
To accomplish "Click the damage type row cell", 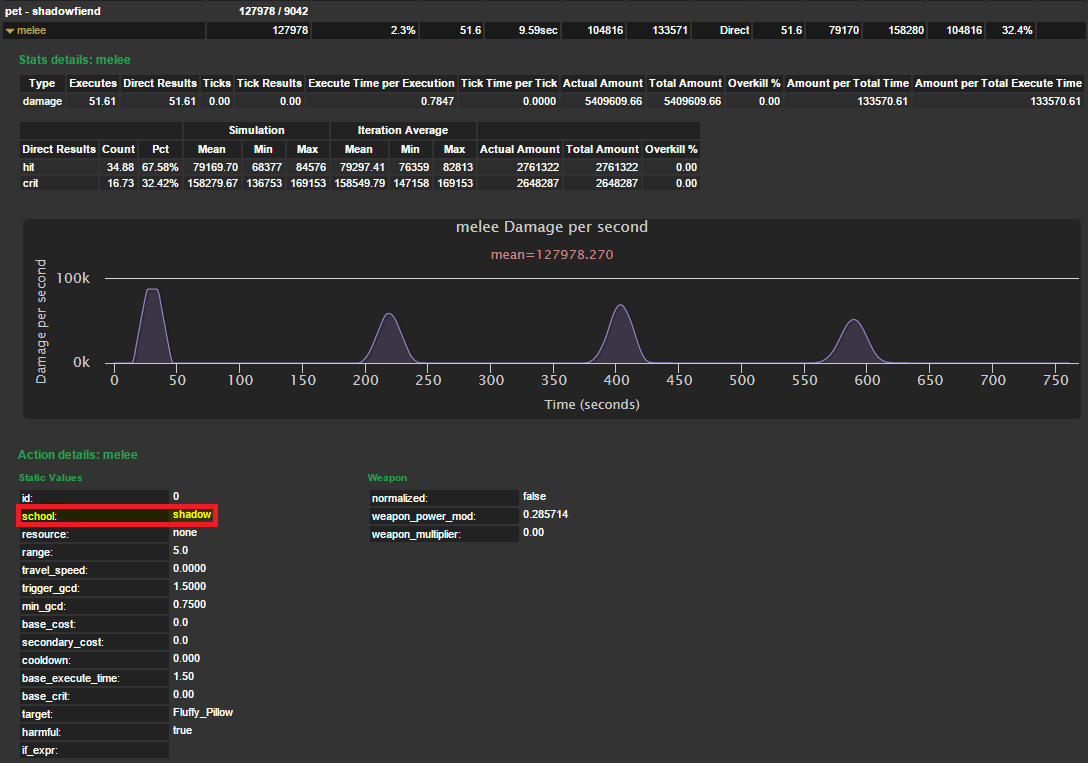I will (x=42, y=101).
